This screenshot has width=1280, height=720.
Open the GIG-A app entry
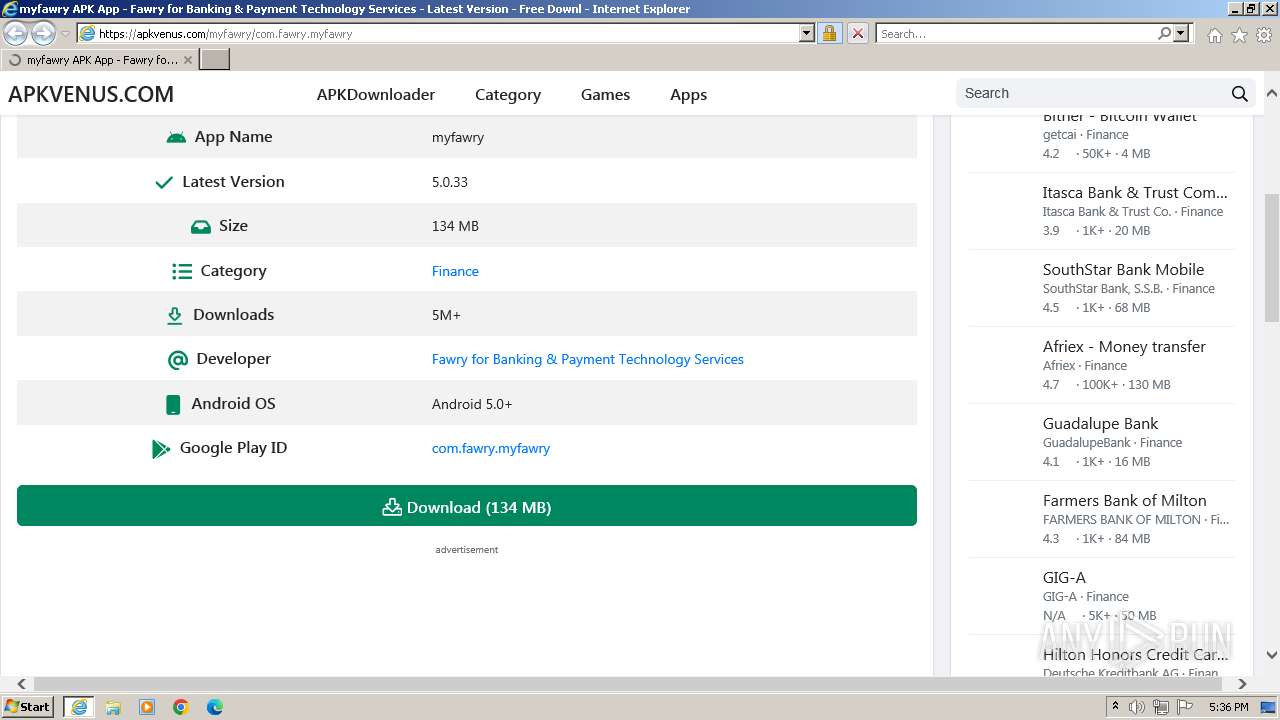coord(1101,596)
